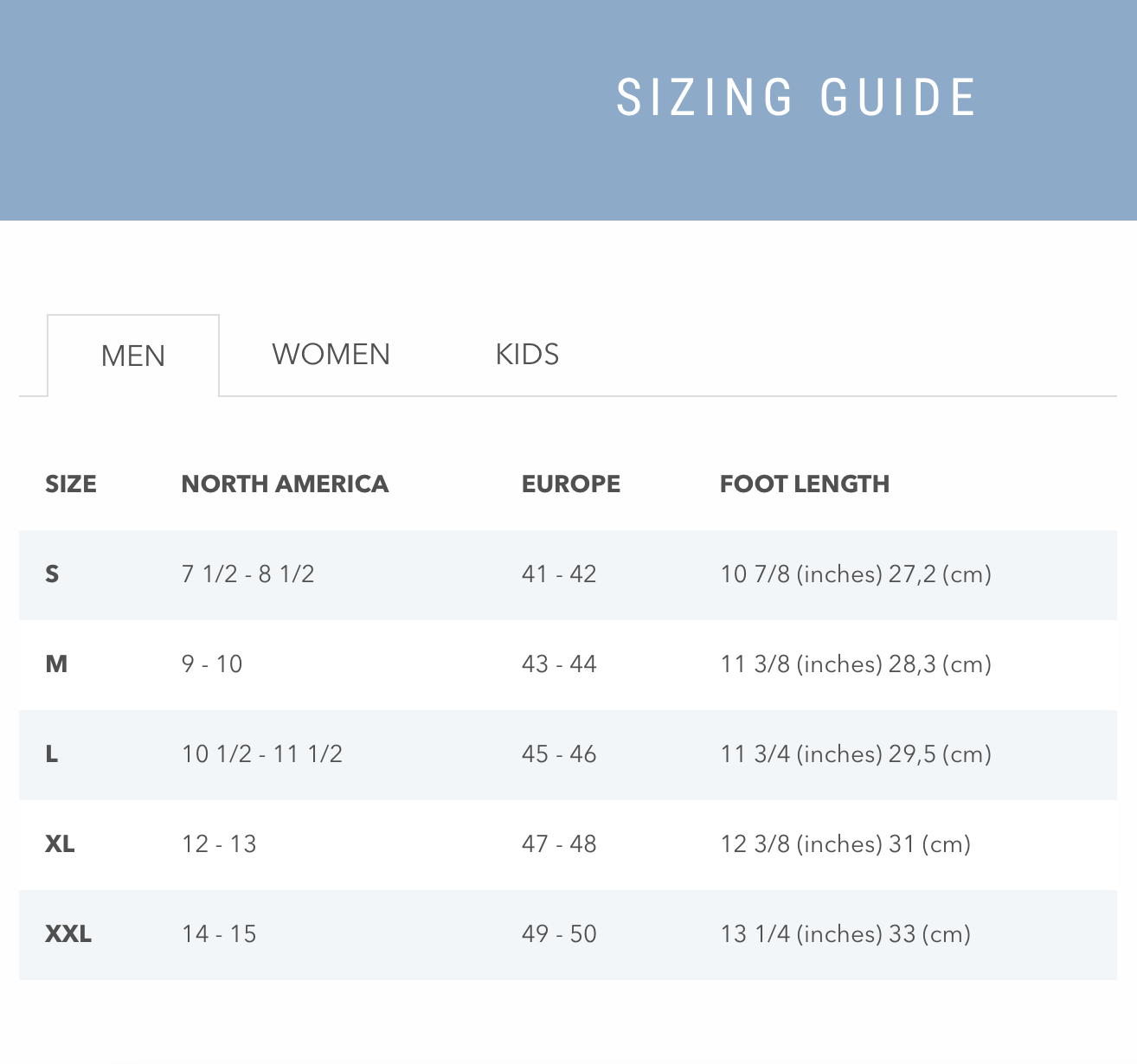Click the 11 3/4 inches foot length cell
This screenshot has width=1137, height=1064.
click(x=856, y=754)
